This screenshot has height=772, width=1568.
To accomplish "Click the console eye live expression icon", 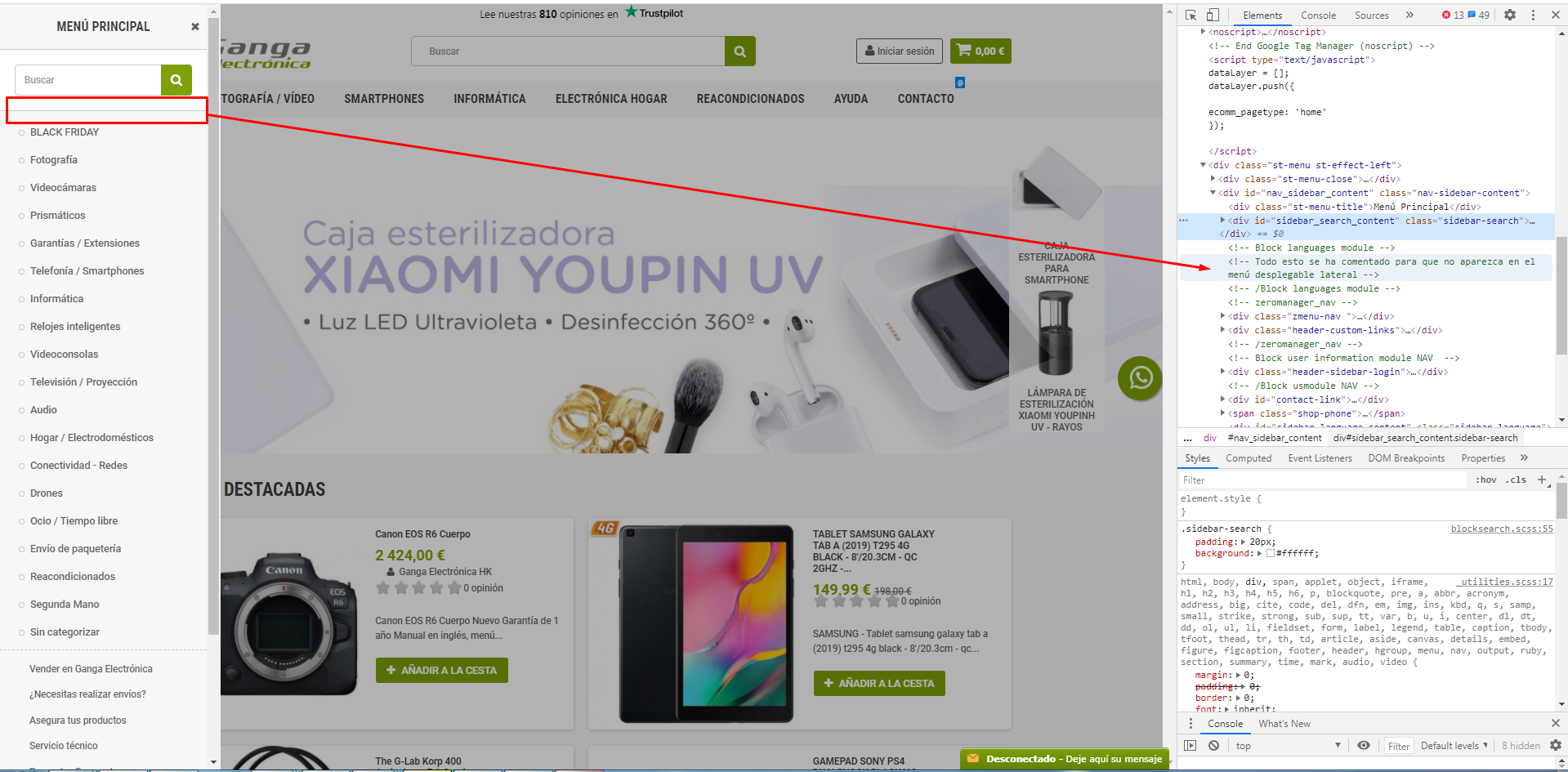I will click(1364, 746).
